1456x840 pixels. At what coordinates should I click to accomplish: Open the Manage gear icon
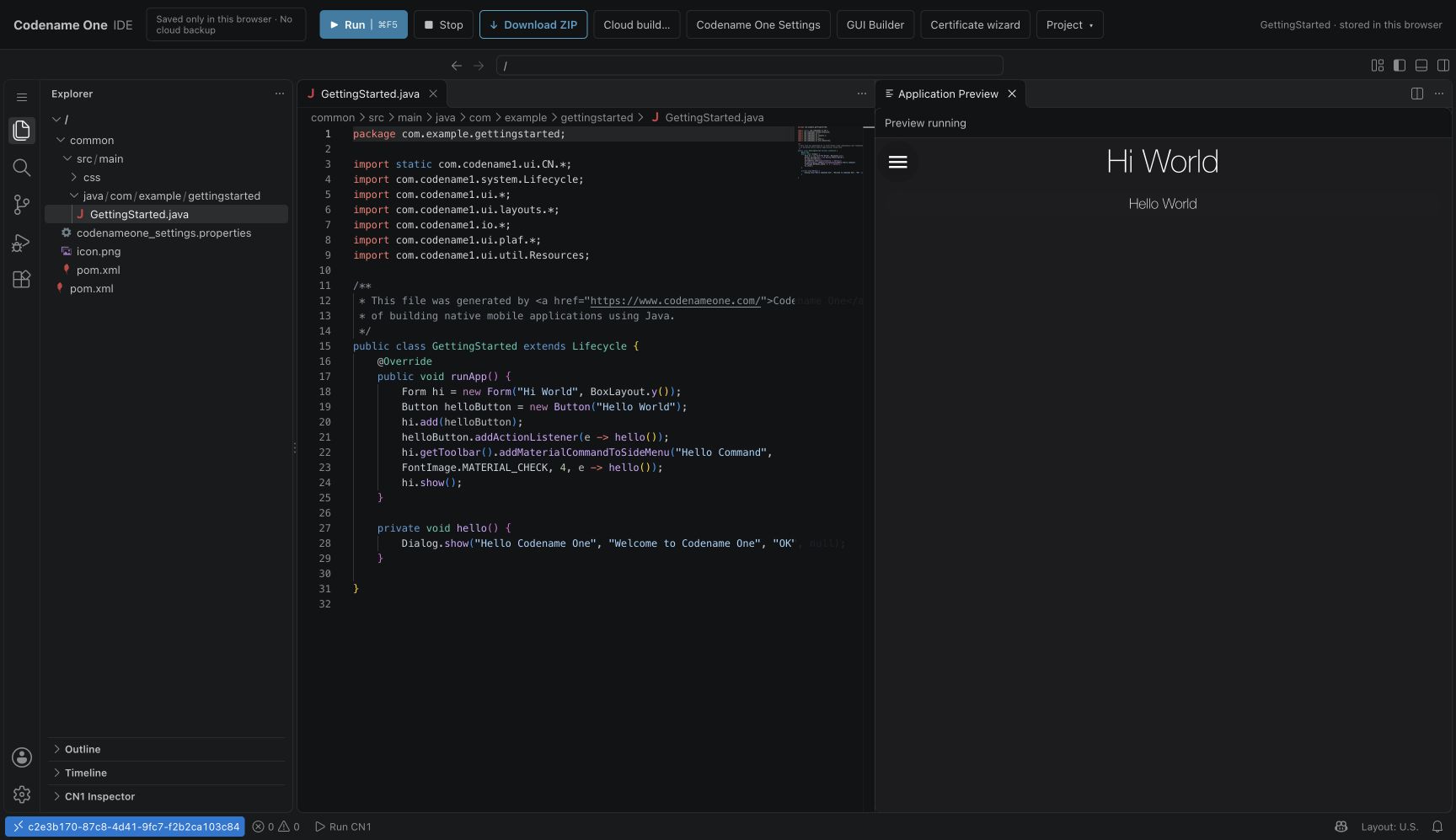pyautogui.click(x=22, y=795)
